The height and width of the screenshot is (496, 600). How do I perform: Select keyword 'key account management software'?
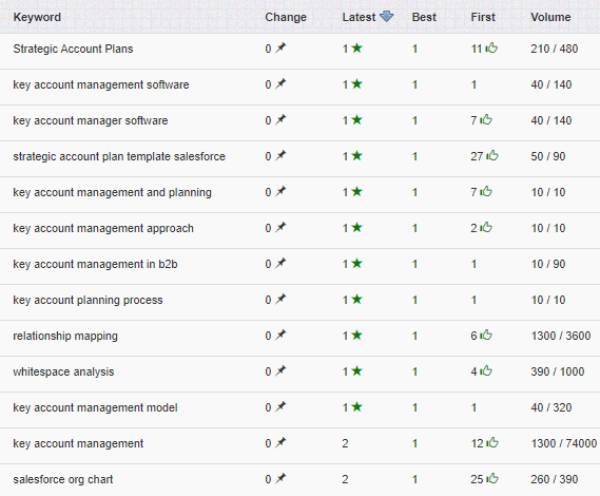tap(101, 85)
